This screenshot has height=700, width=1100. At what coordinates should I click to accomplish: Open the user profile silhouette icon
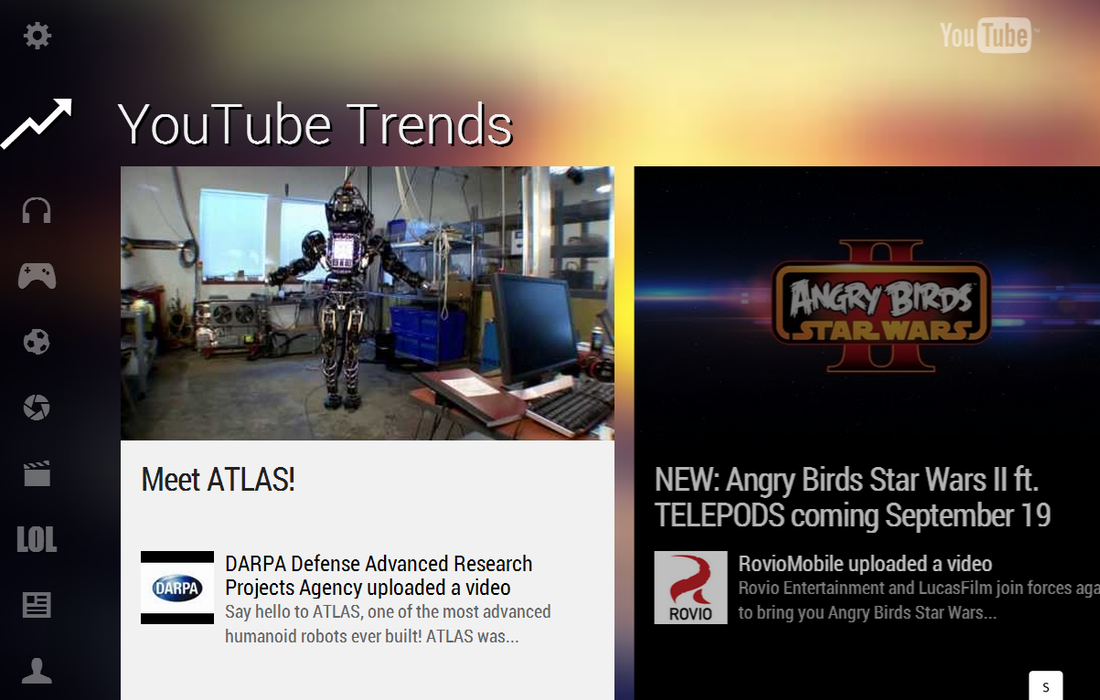tap(36, 671)
